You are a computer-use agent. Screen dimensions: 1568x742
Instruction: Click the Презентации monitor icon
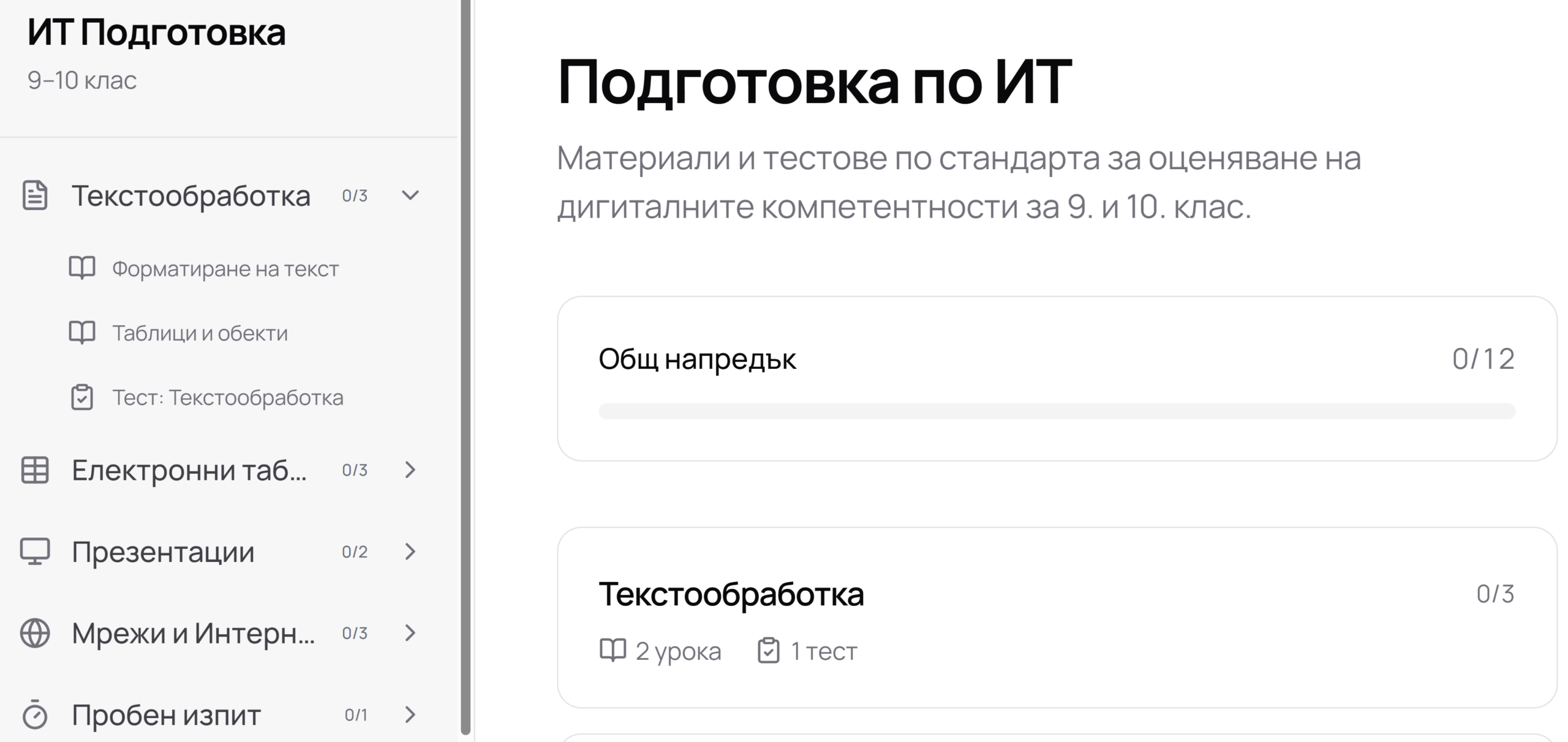[35, 551]
